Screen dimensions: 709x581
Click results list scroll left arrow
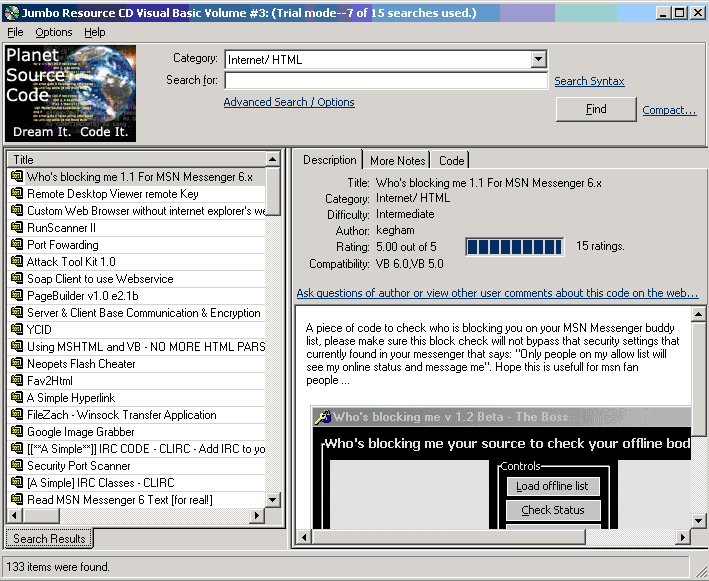[x=15, y=515]
